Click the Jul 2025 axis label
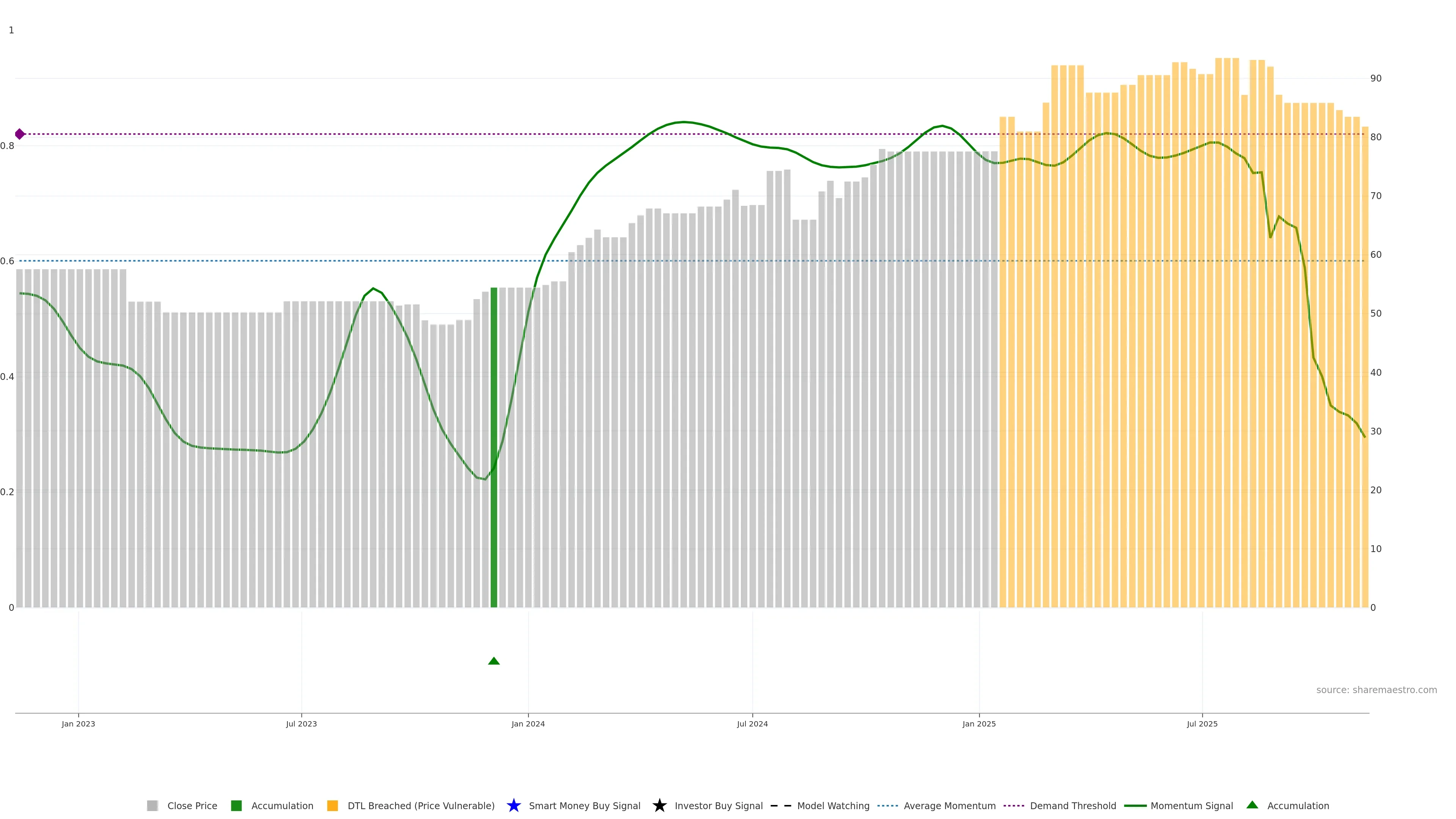This screenshot has width=1456, height=819. coord(1202,723)
